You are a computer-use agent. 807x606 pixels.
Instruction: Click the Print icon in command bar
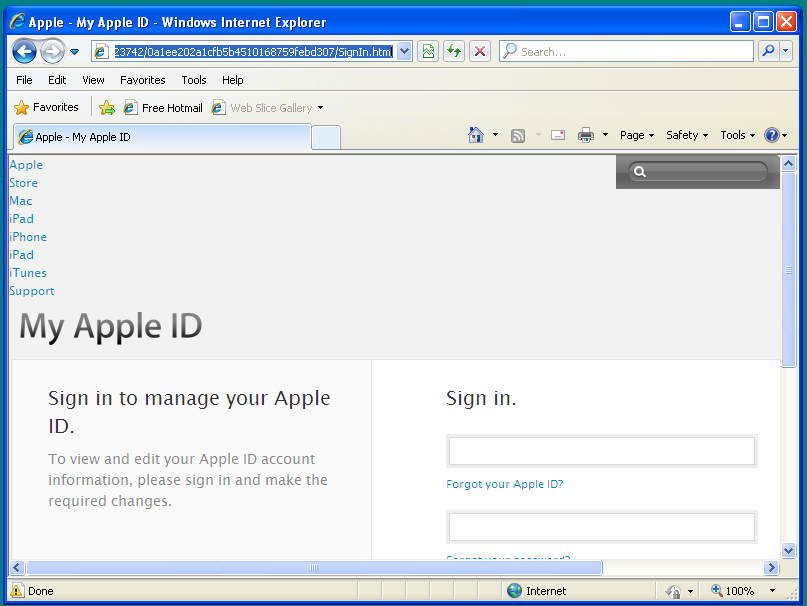pyautogui.click(x=586, y=135)
